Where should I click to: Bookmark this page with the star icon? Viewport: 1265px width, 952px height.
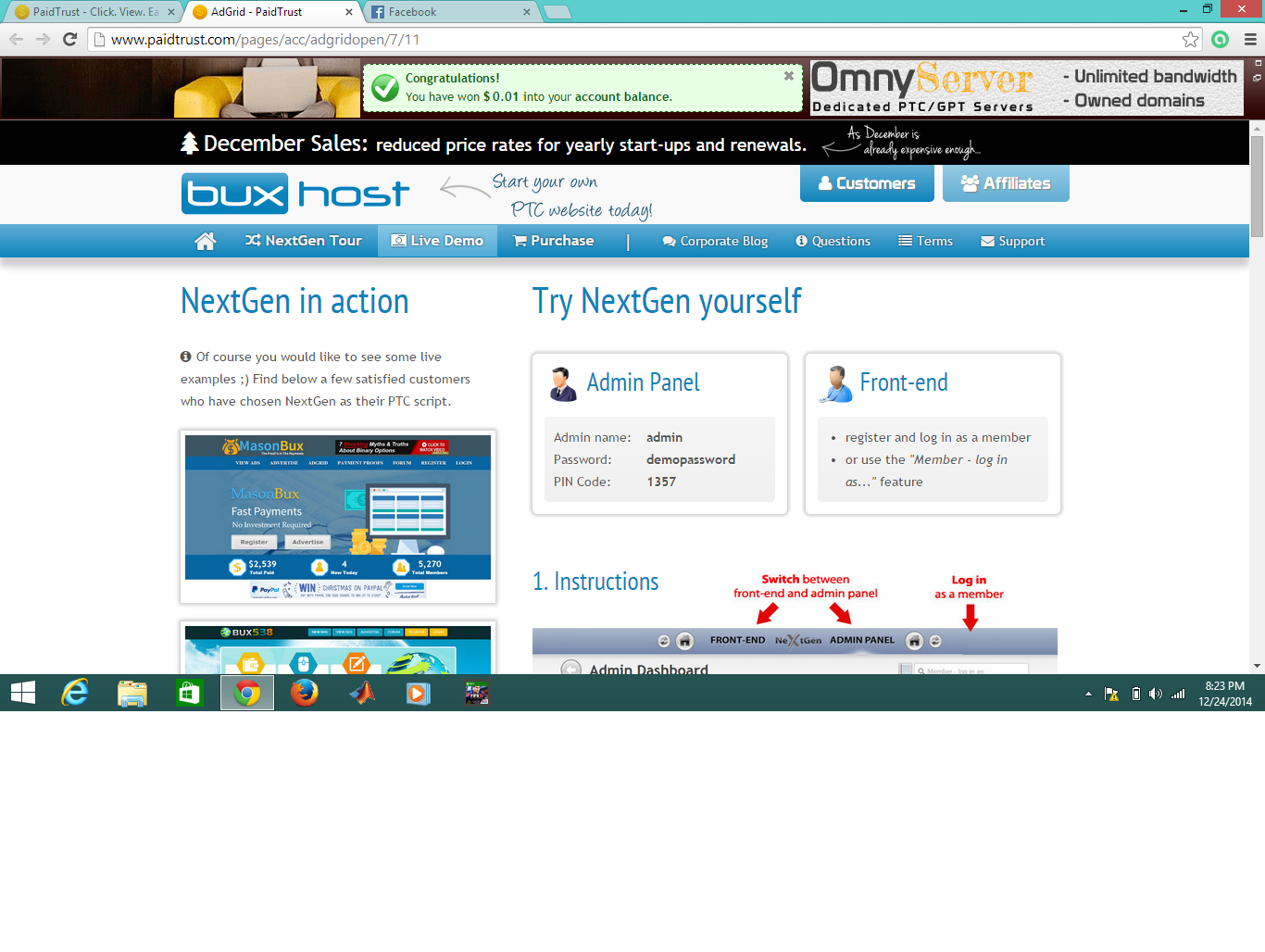1190,39
